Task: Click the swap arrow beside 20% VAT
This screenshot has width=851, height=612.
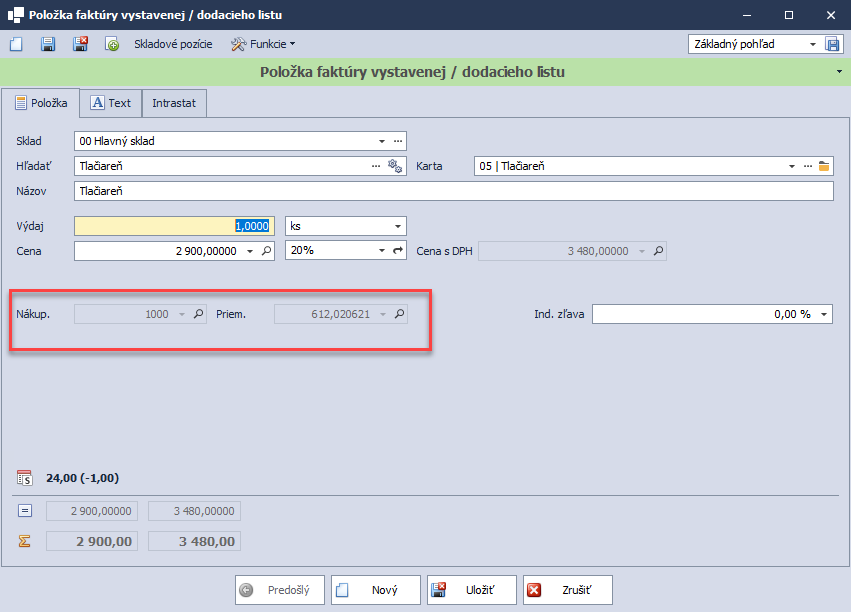Action: tap(397, 251)
